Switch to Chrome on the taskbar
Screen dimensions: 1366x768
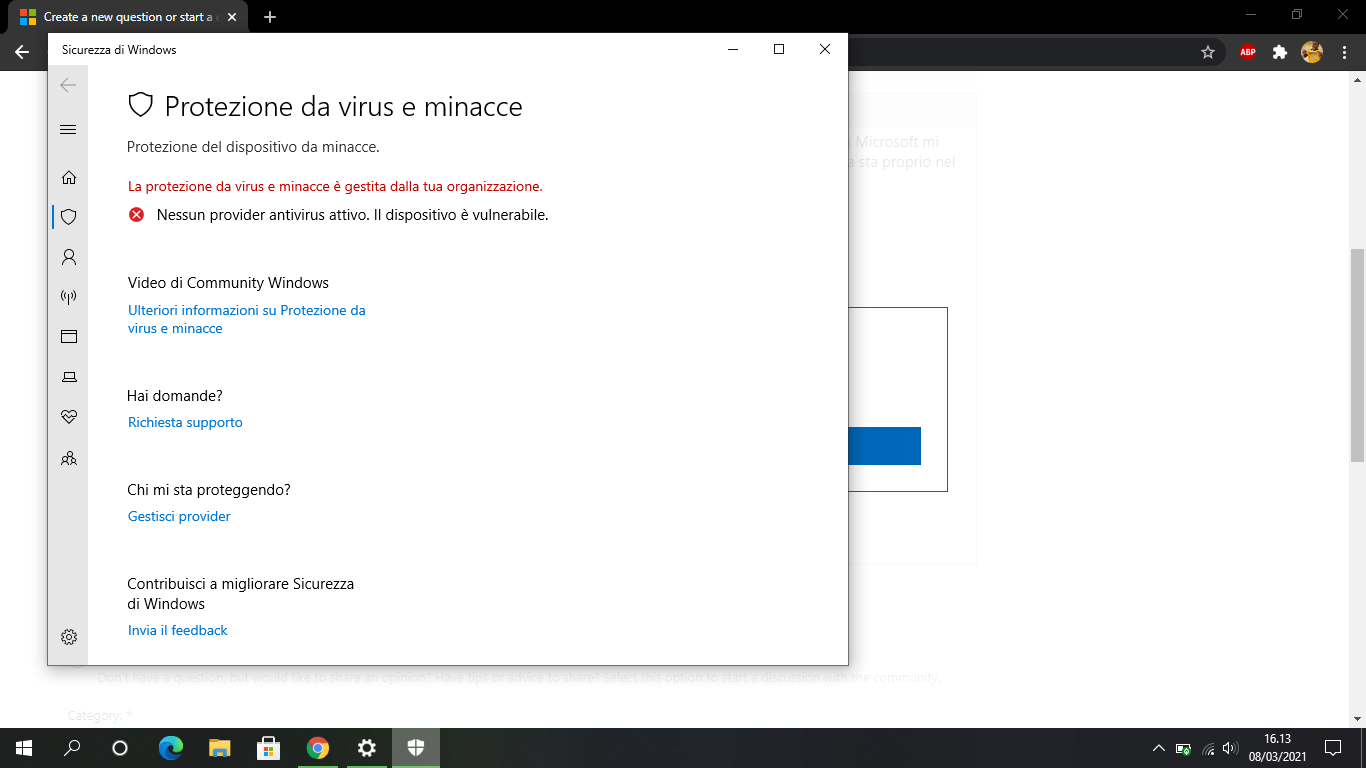(318, 748)
